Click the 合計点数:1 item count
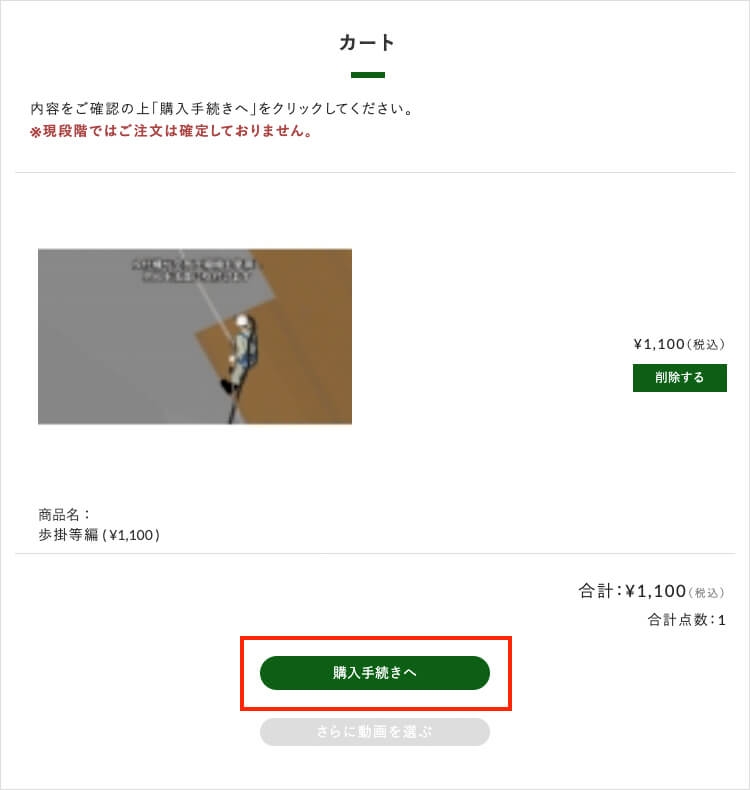The width and height of the screenshot is (750, 790). pos(687,620)
